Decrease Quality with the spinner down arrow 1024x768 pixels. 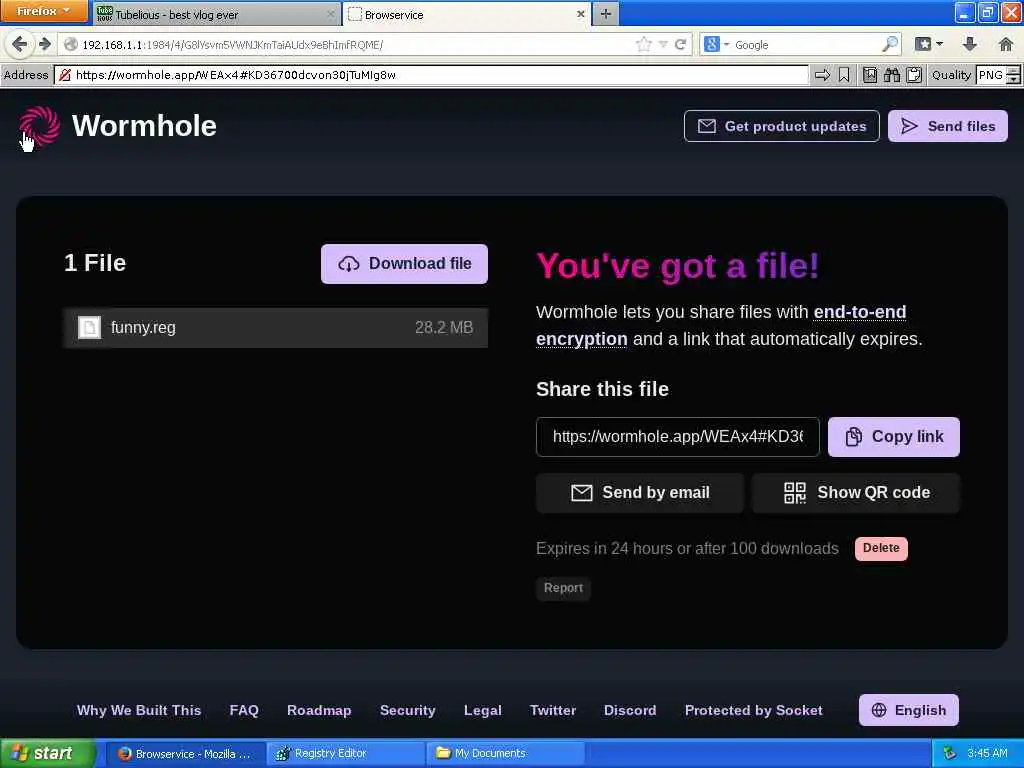point(1013,80)
